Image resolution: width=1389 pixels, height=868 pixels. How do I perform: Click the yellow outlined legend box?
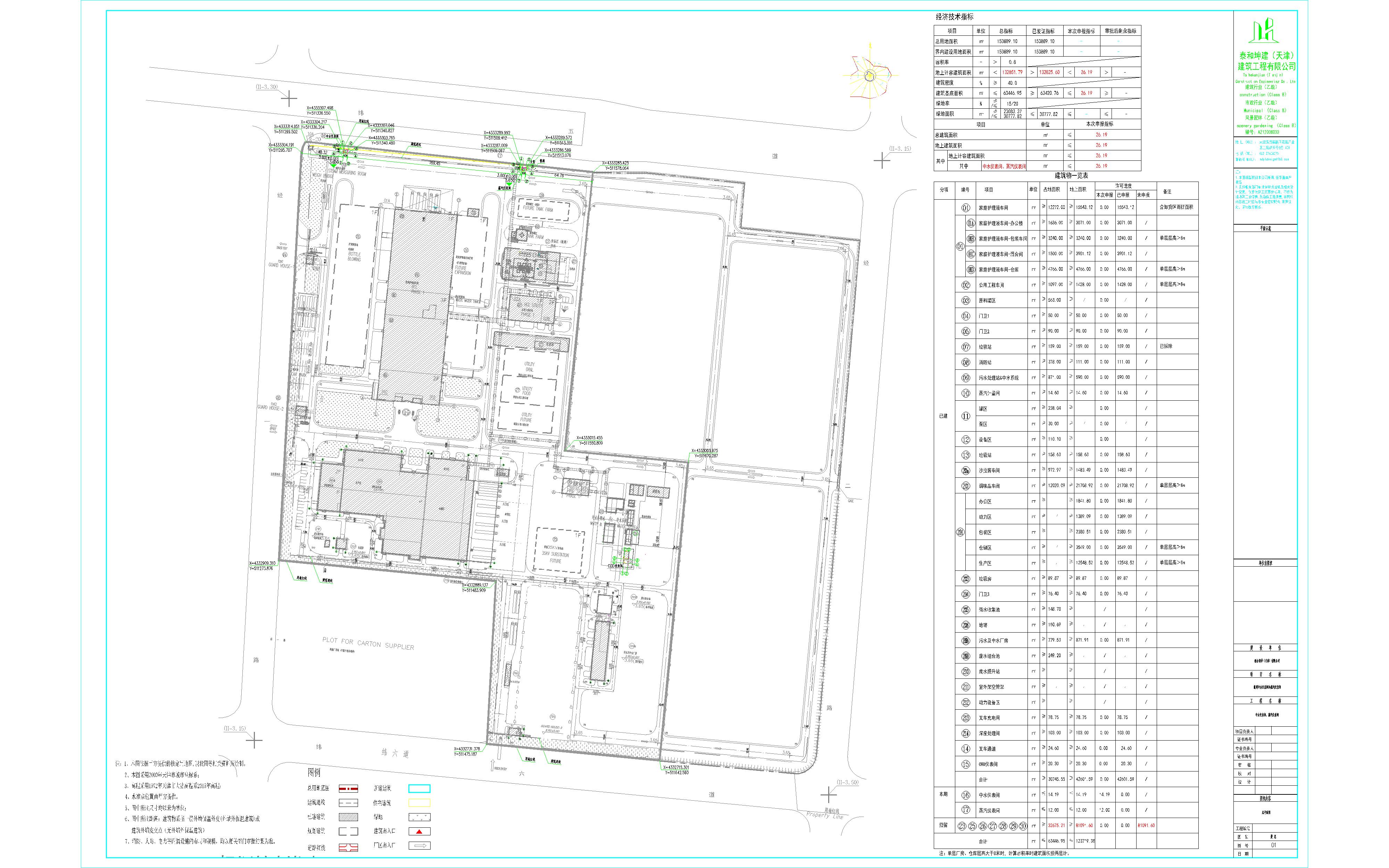[419, 803]
